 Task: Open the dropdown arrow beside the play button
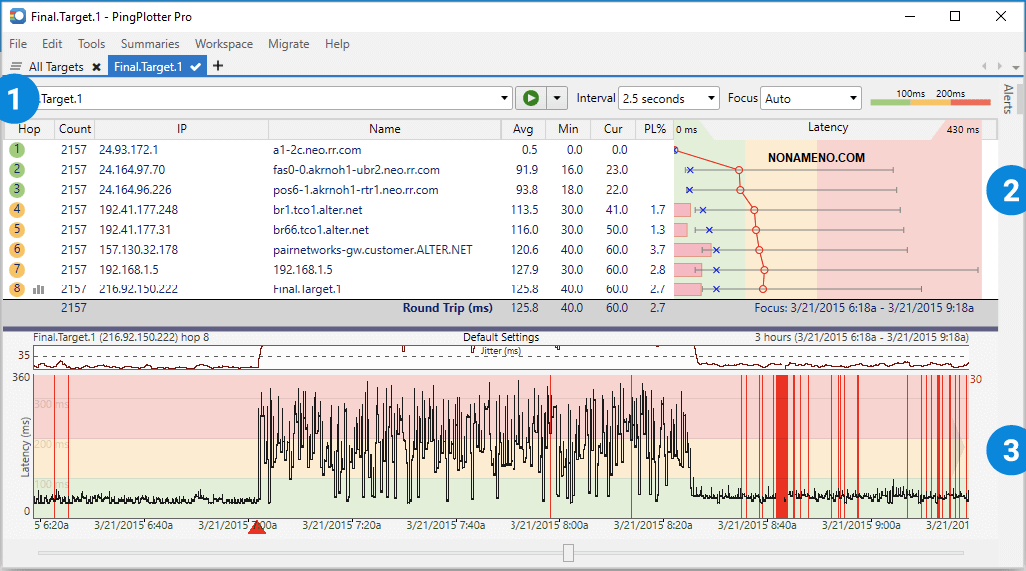pyautogui.click(x=557, y=98)
